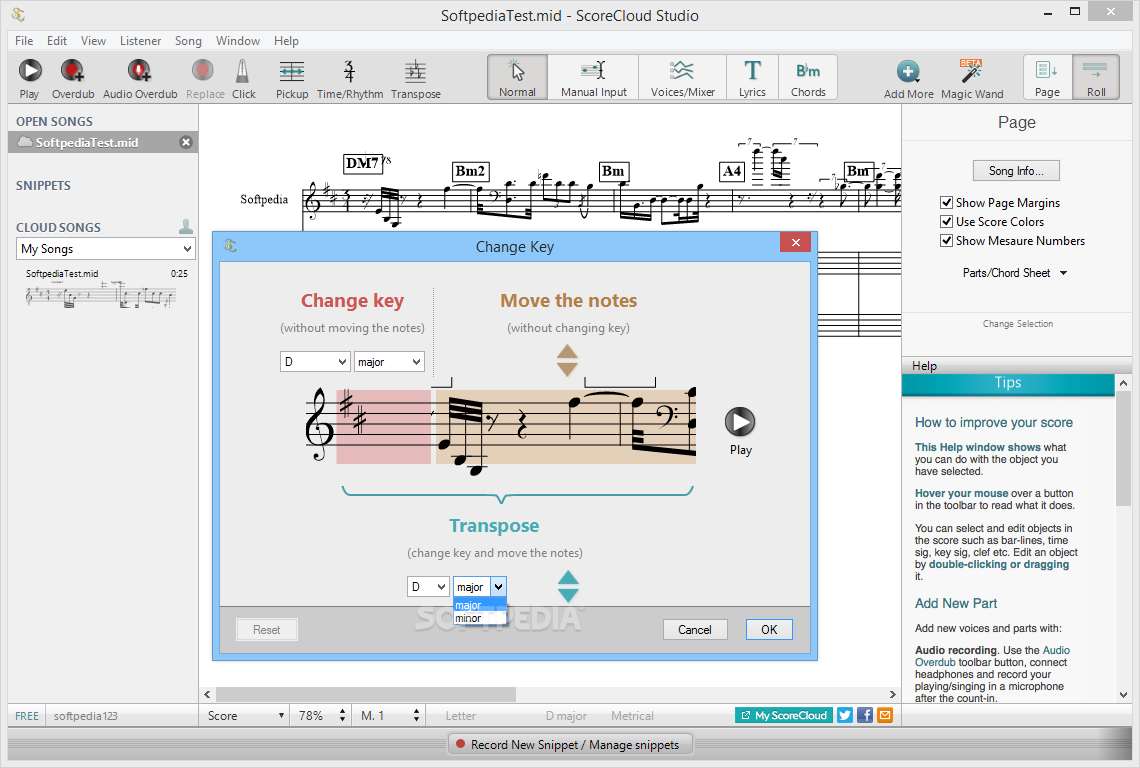The image size is (1140, 768).
Task: Toggle the Click metronome icon
Action: pos(242,71)
